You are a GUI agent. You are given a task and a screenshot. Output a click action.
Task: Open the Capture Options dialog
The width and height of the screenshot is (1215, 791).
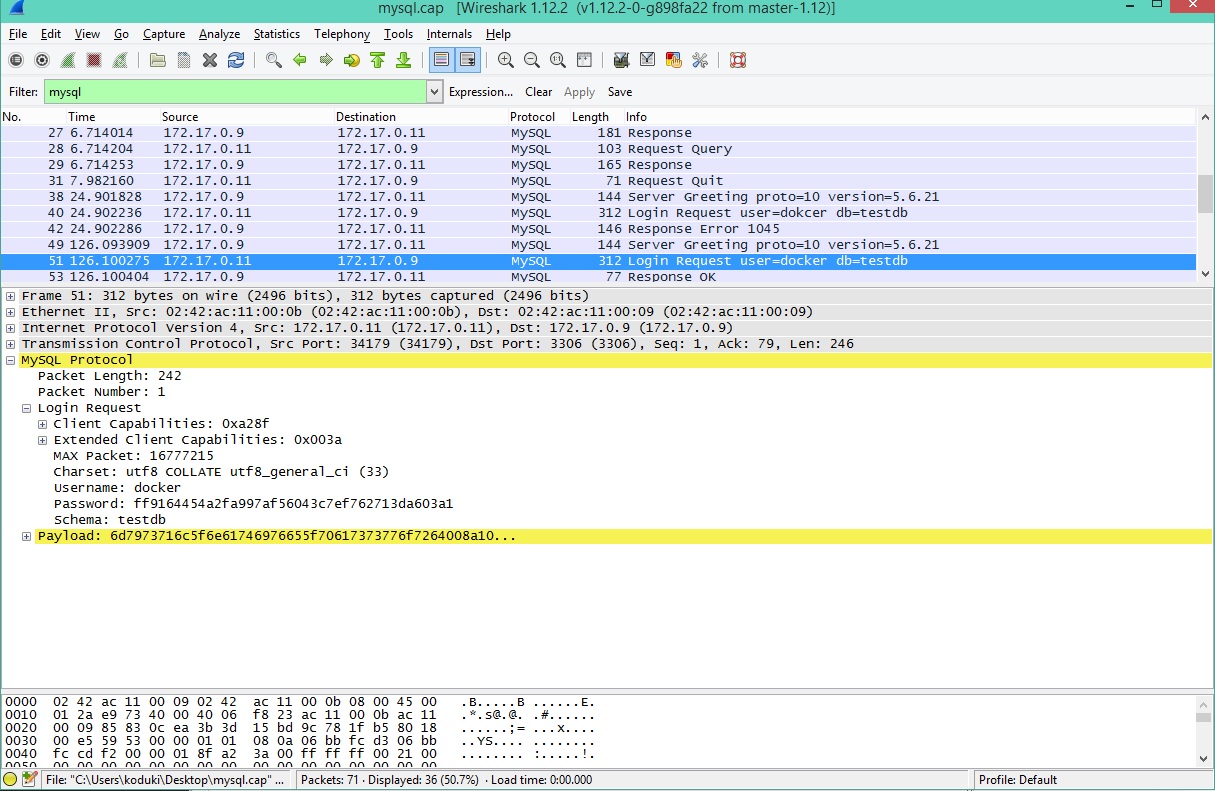(41, 60)
